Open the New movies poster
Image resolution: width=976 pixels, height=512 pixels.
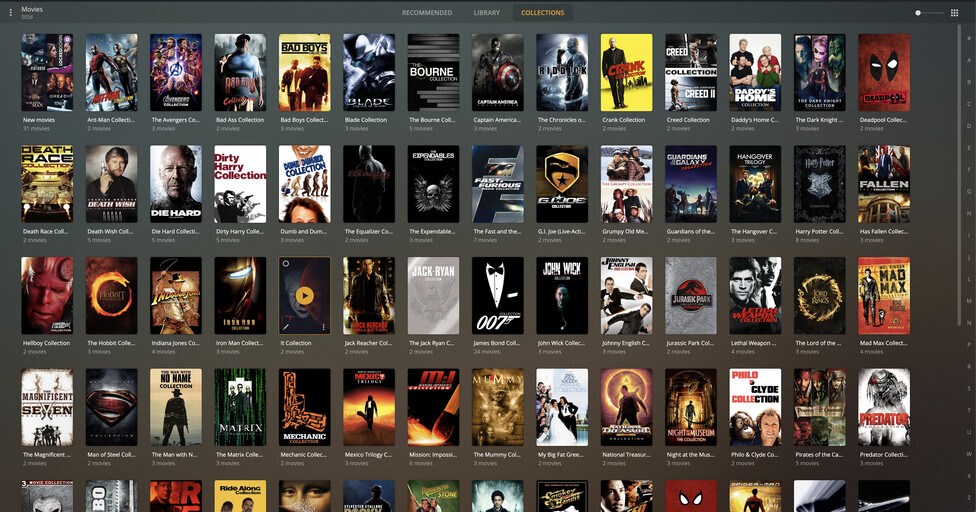tap(47, 73)
